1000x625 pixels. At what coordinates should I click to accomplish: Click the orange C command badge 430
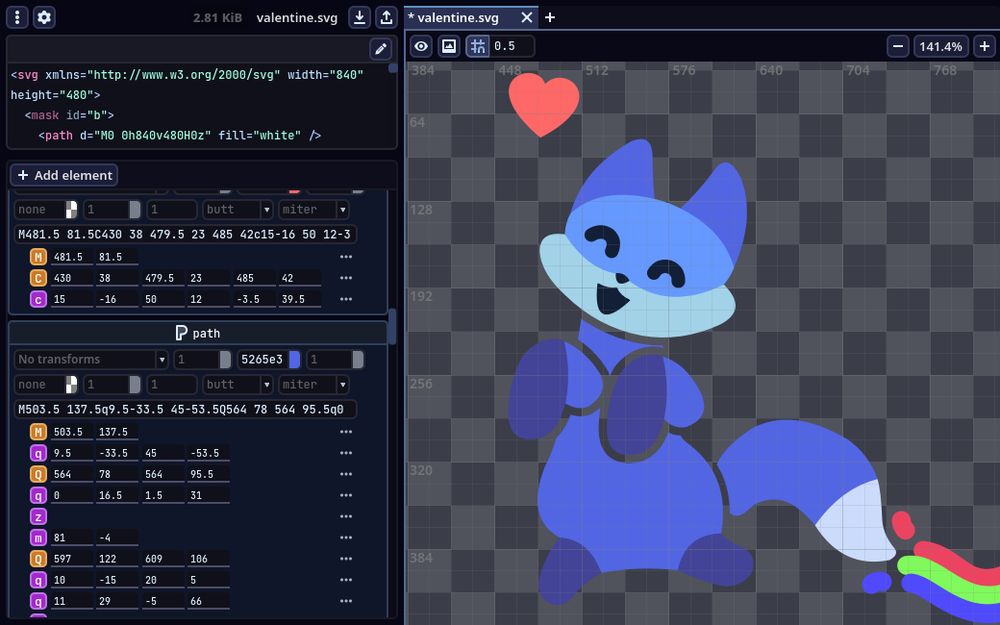[x=38, y=277]
